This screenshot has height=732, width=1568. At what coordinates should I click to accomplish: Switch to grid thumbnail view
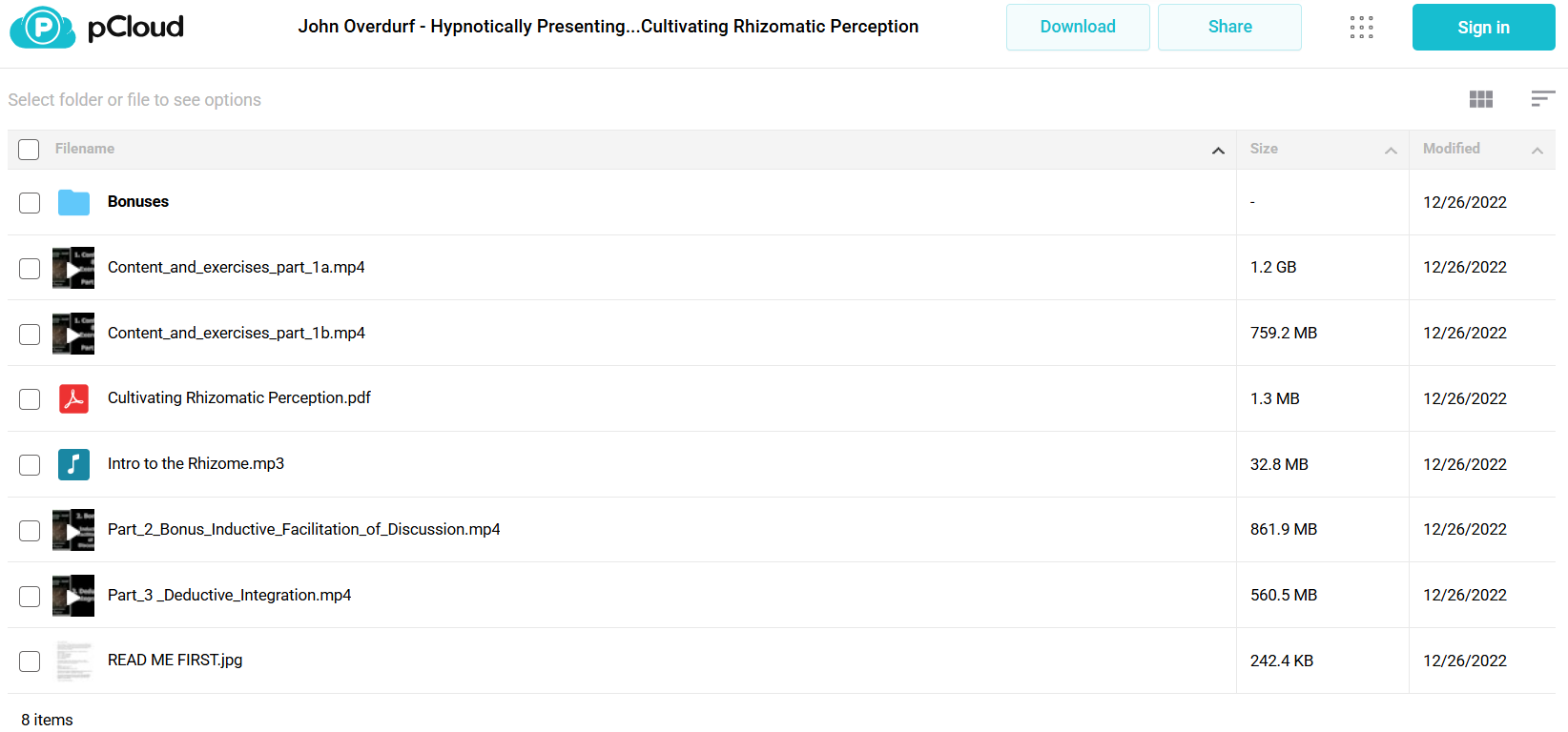pos(1481,99)
